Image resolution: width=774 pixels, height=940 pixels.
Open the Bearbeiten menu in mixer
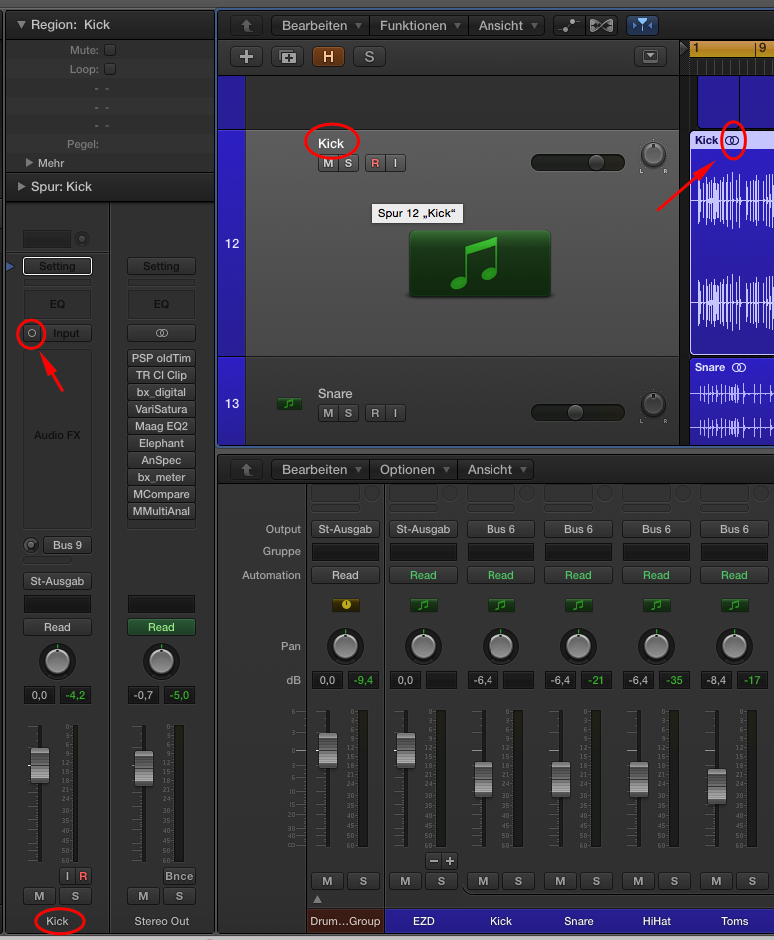pos(321,469)
